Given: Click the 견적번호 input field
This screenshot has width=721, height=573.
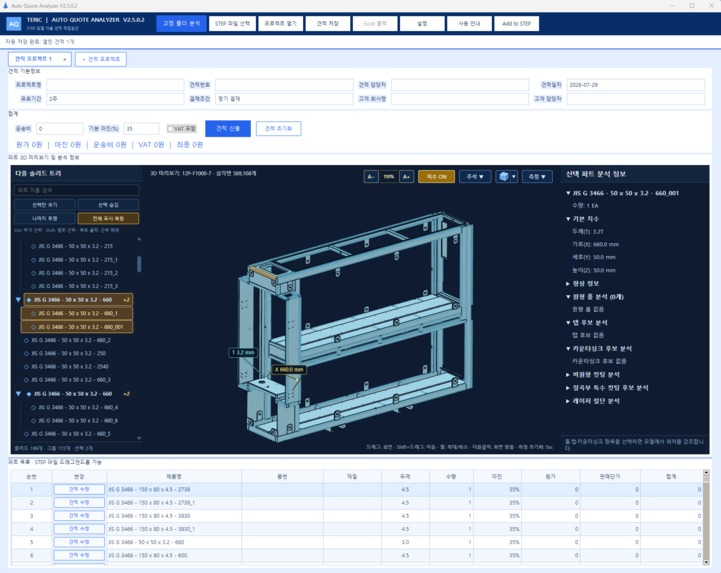Looking at the screenshot, I should click(x=284, y=85).
